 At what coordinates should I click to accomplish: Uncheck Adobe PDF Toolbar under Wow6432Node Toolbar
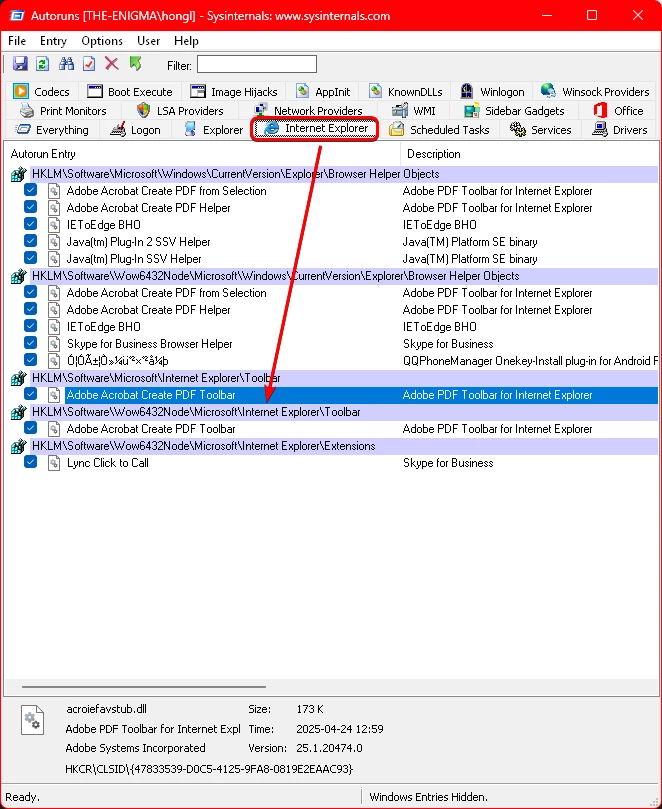click(30, 429)
